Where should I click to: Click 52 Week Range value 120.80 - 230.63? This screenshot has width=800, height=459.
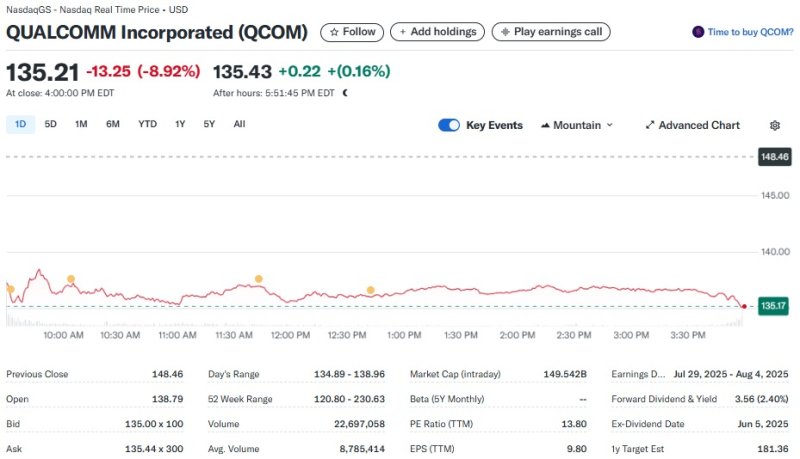(349, 399)
